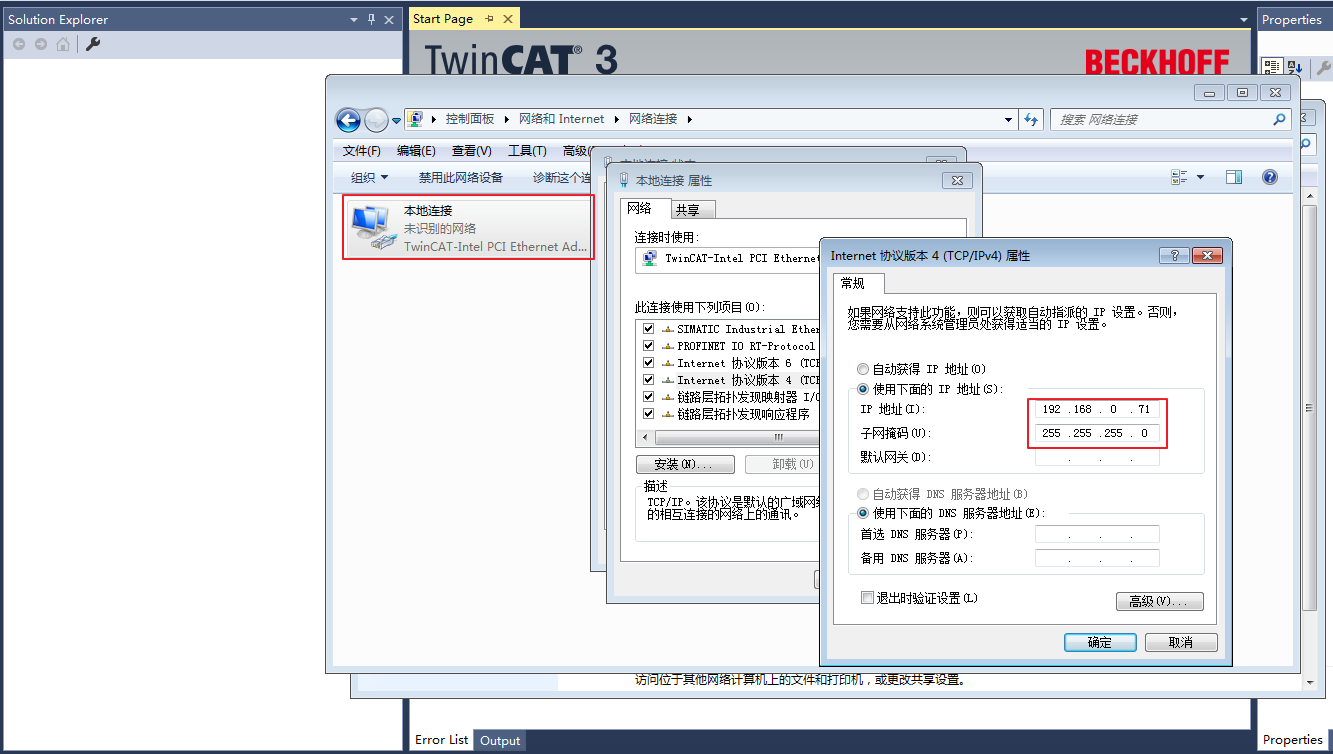Open the document list dropdown arrow

click(x=1244, y=19)
